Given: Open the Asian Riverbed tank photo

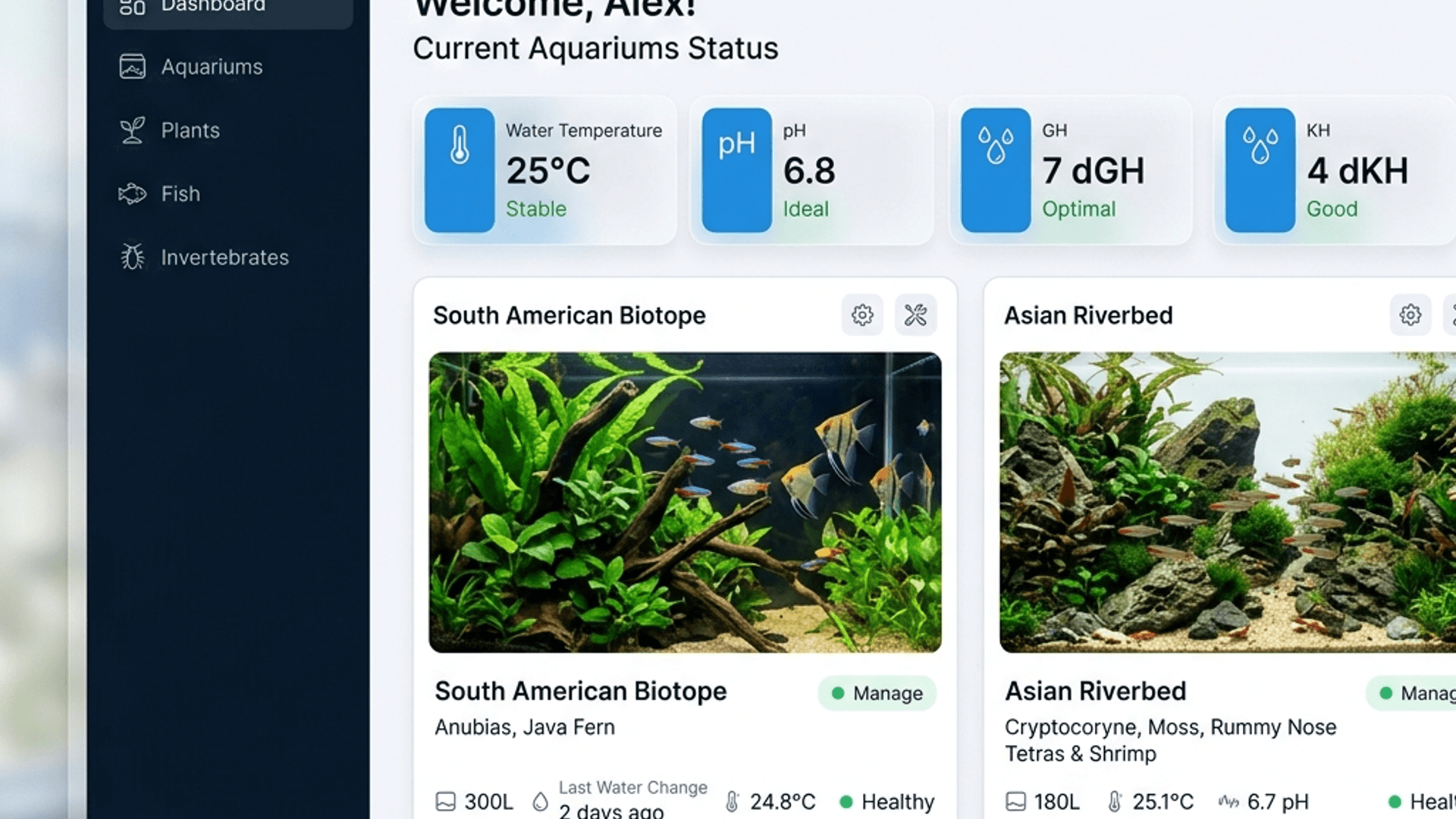Looking at the screenshot, I should tap(1228, 502).
